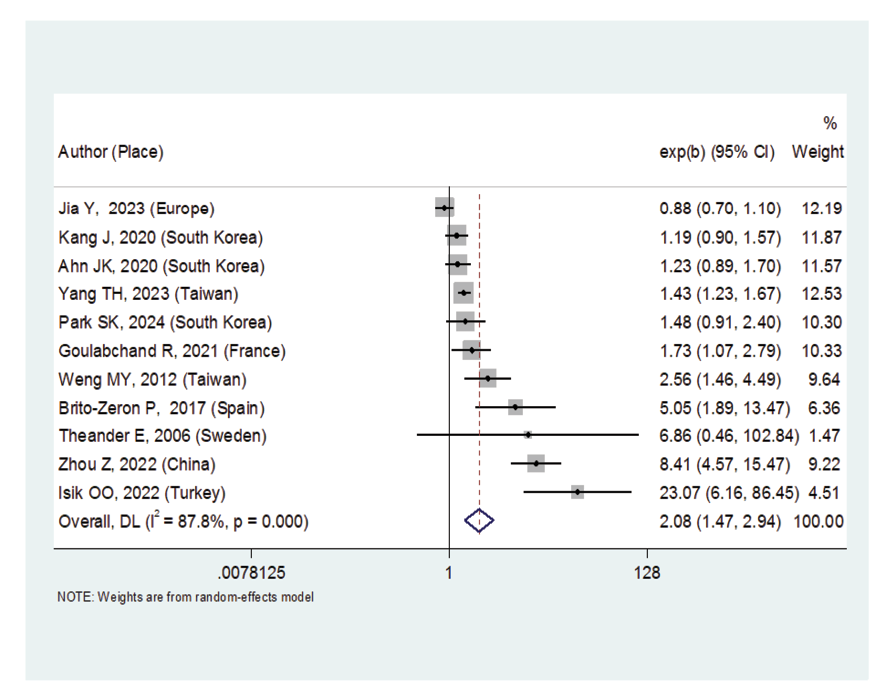Click the '.0078125' x-axis tick label

pyautogui.click(x=251, y=574)
